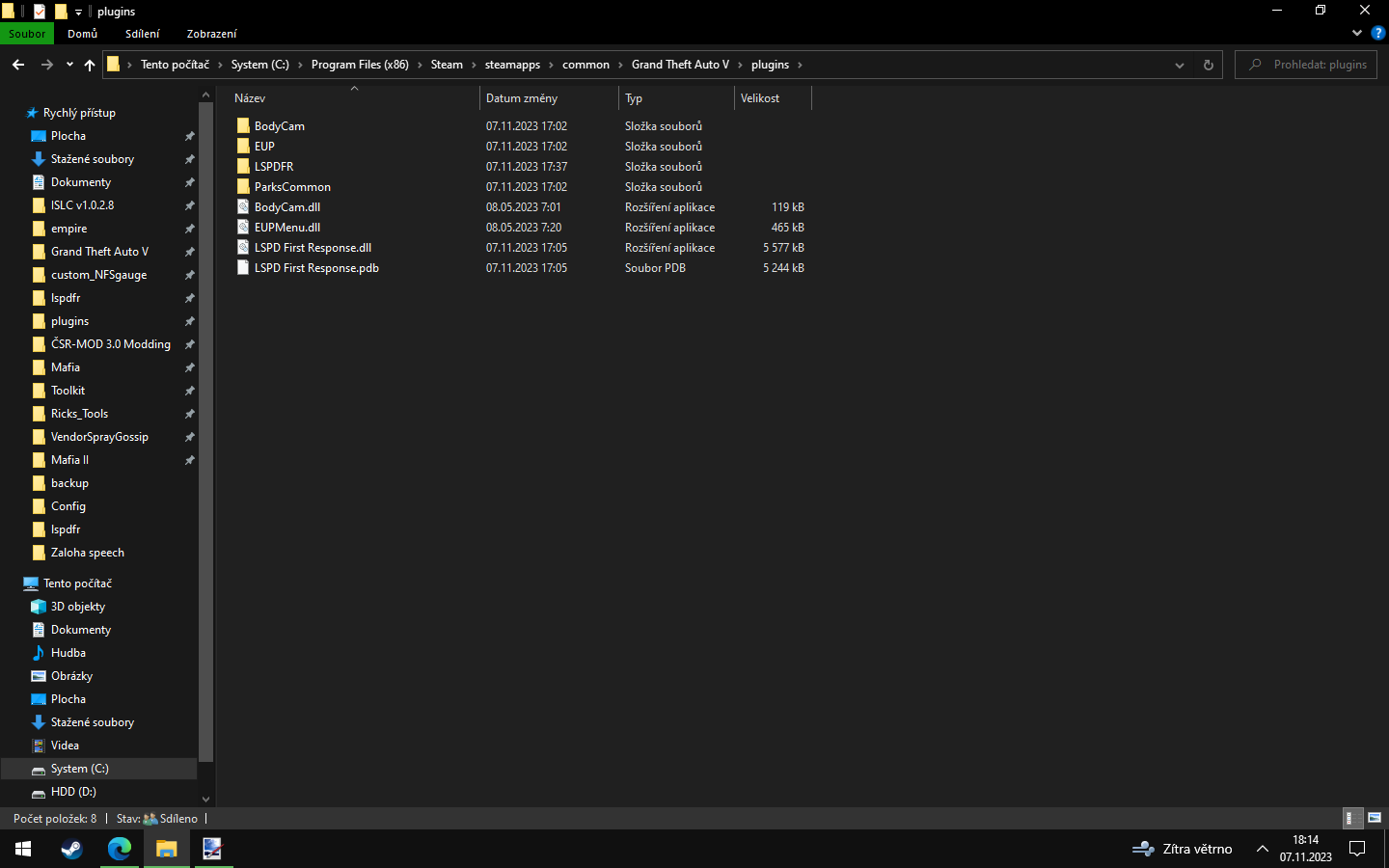
Task: Open empire quick access folder
Action: click(68, 229)
